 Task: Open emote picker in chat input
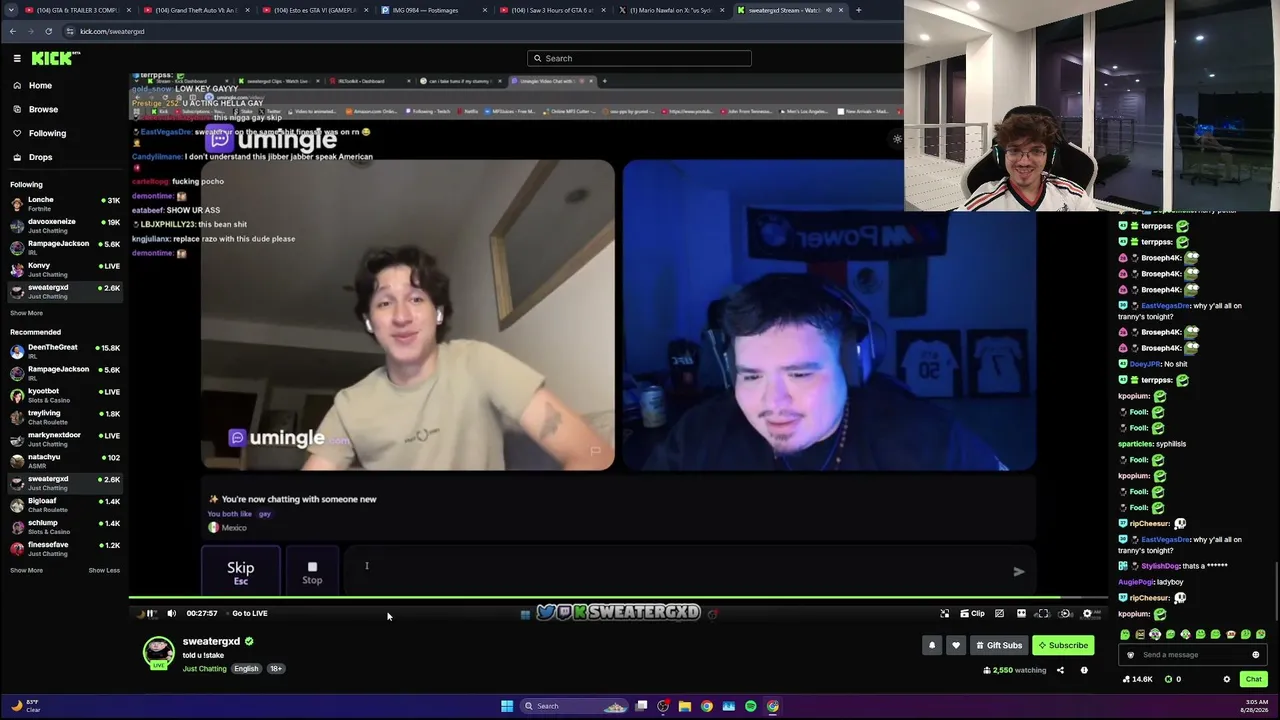tap(1255, 655)
